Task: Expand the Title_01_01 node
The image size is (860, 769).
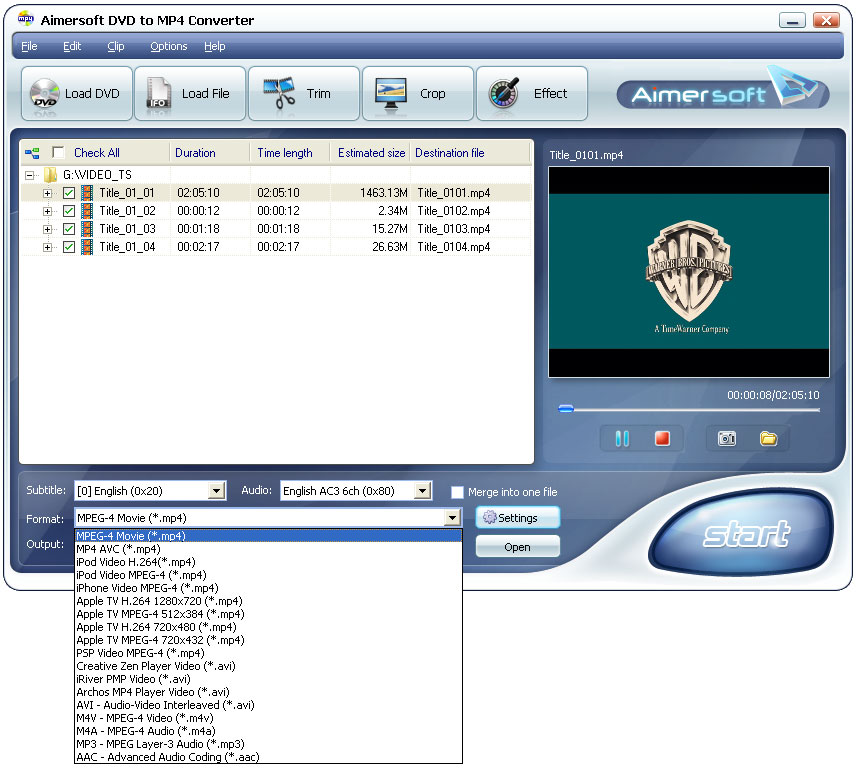Action: [48, 194]
